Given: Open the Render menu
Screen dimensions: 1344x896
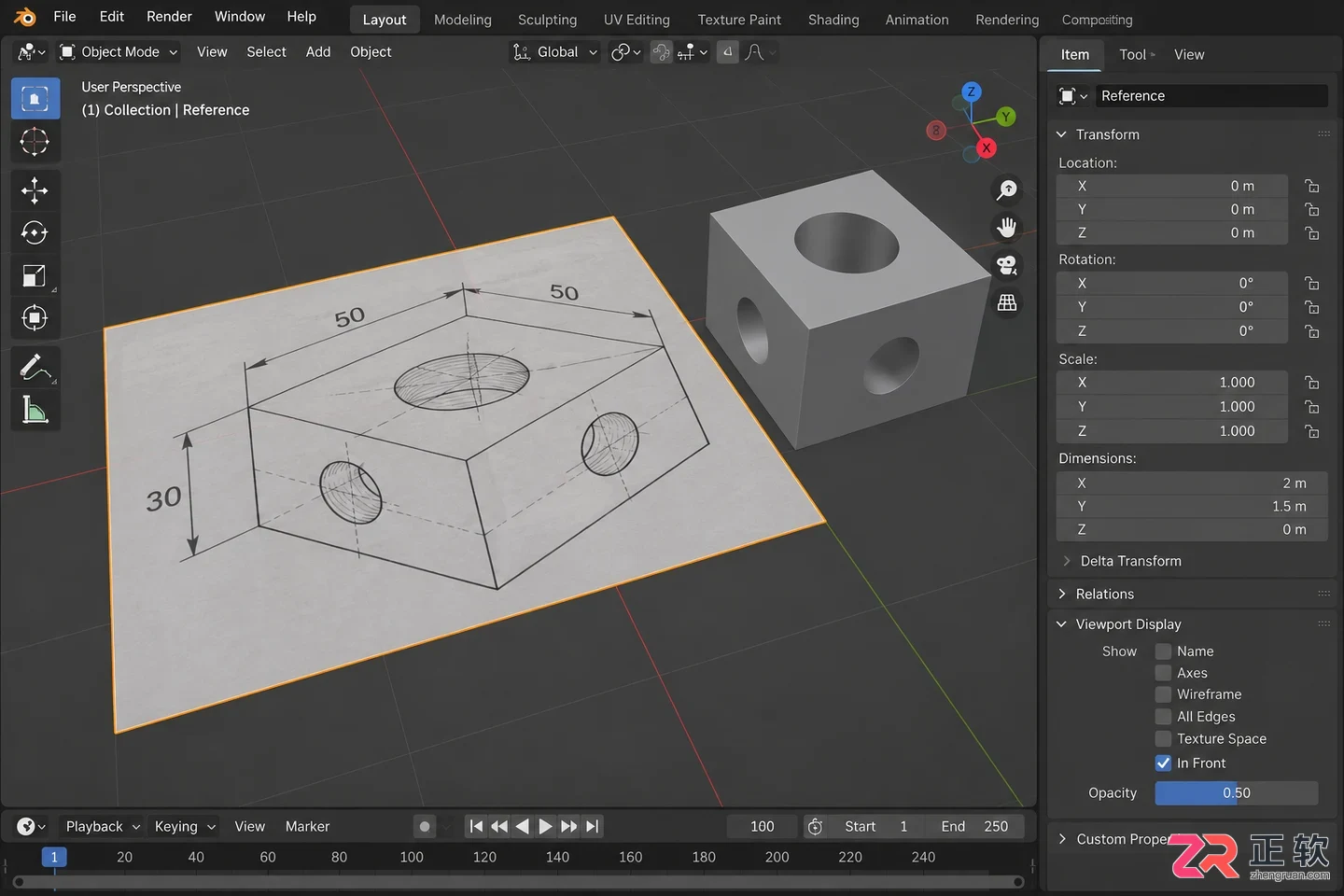Looking at the screenshot, I should click(x=169, y=17).
